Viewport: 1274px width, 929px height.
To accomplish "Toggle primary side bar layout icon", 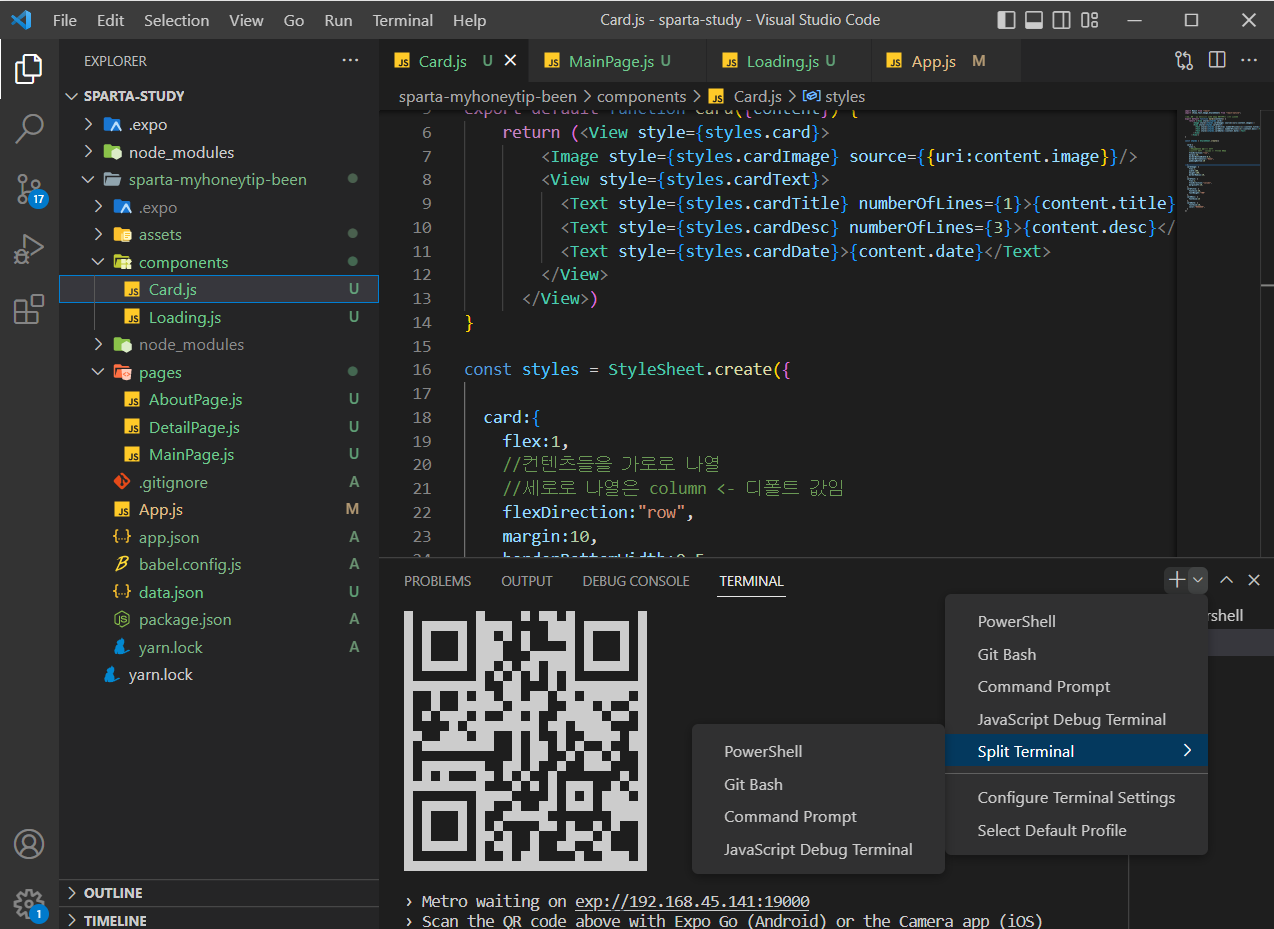I will click(1007, 20).
